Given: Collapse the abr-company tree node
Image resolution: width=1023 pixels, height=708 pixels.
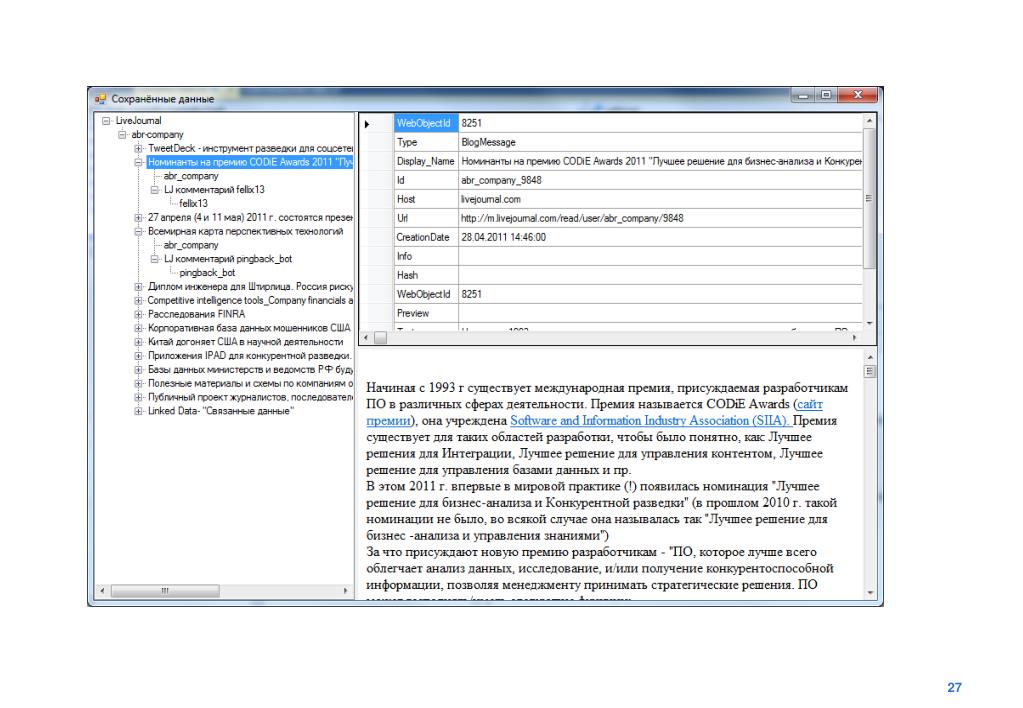Looking at the screenshot, I should pos(122,134).
